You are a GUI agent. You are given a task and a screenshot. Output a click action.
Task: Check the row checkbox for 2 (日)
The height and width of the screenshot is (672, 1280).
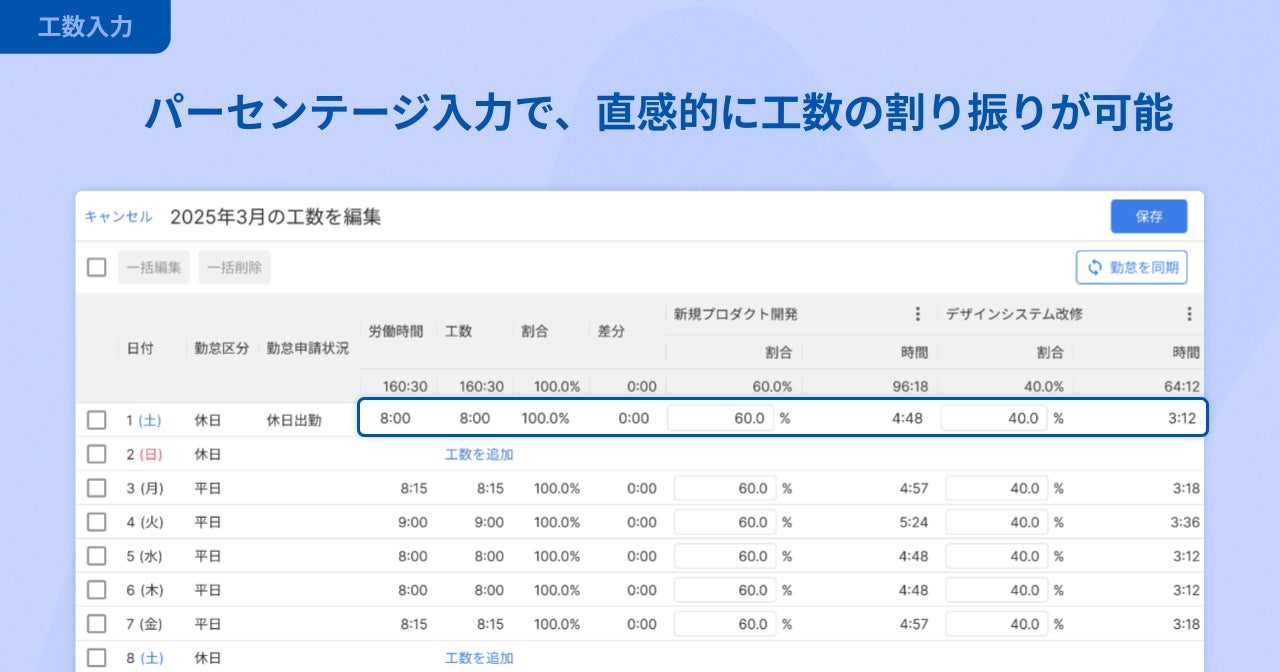[x=96, y=454]
